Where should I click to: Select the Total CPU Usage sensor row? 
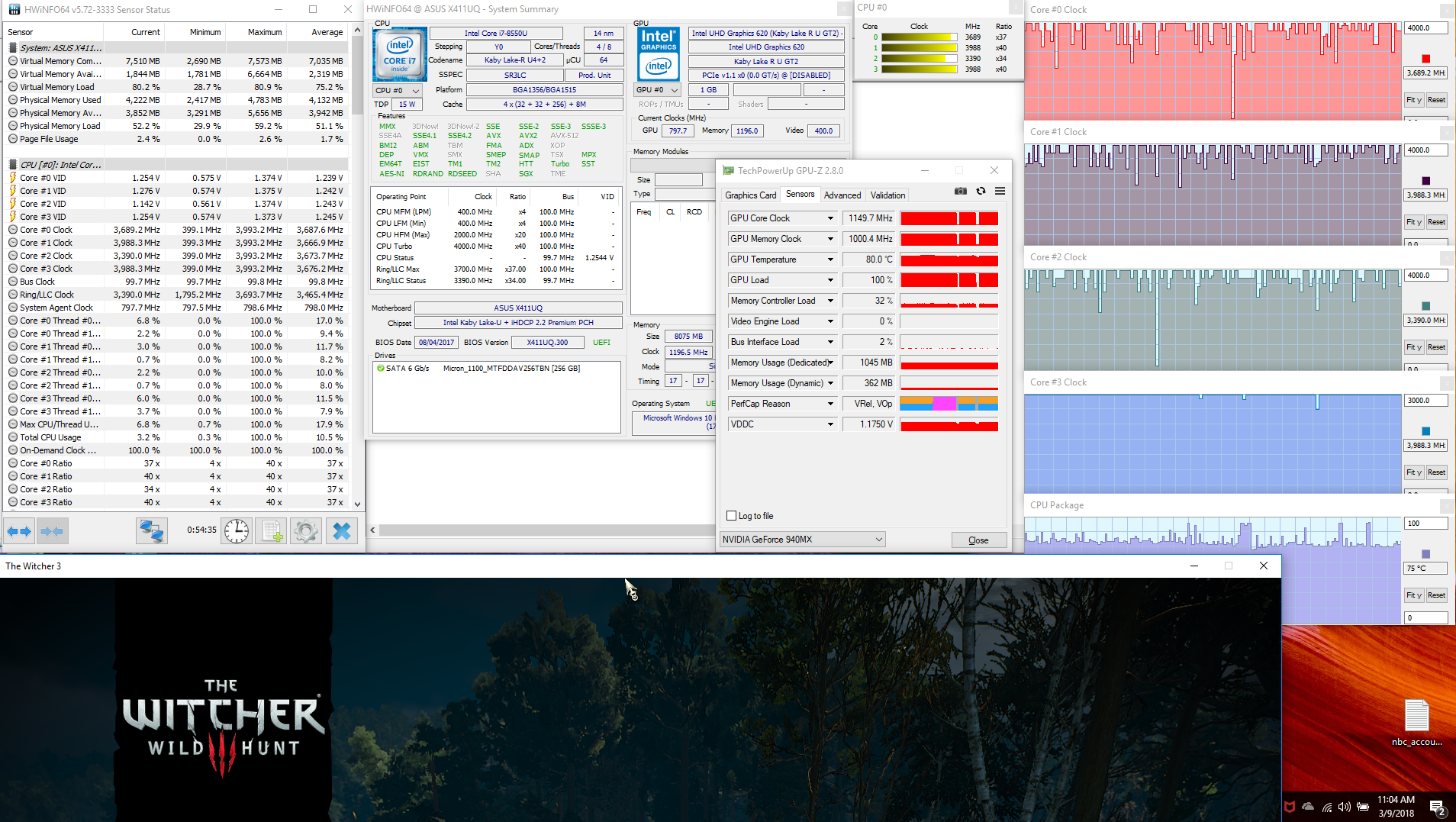coord(176,437)
